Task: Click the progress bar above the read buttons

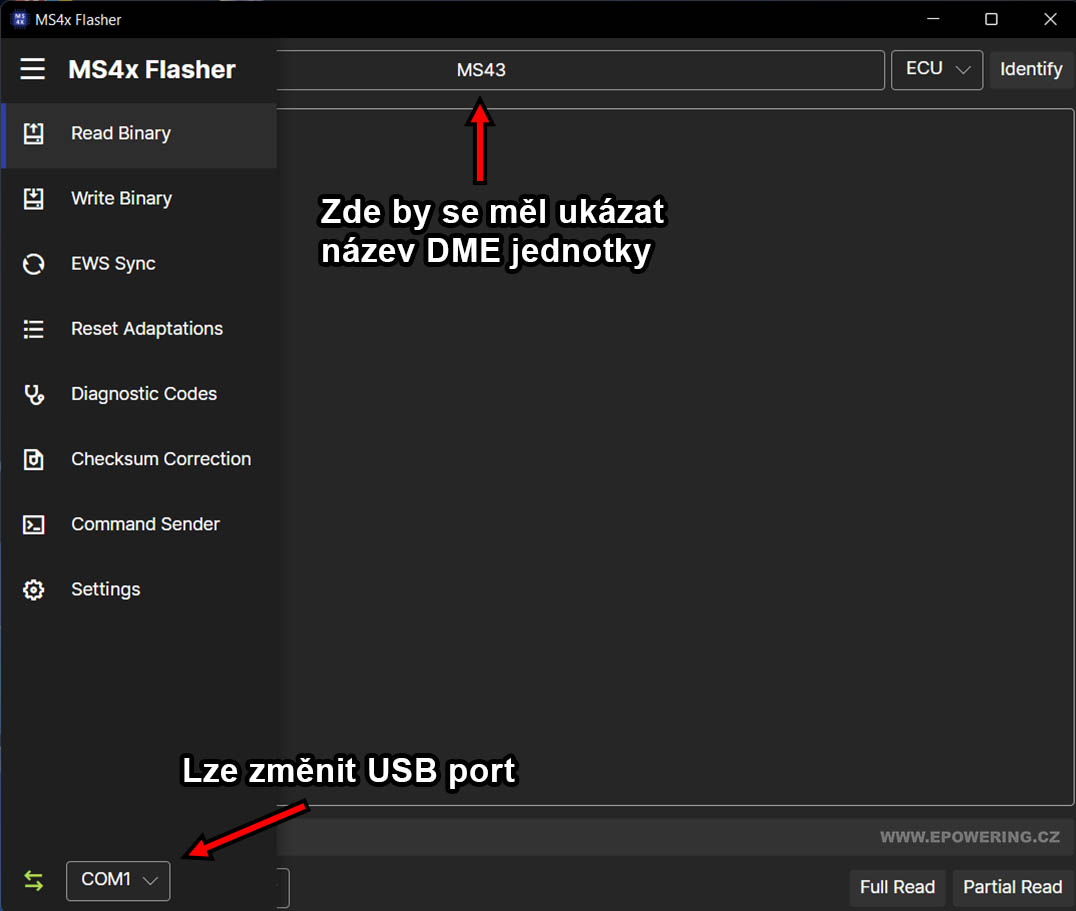Action: pos(675,837)
